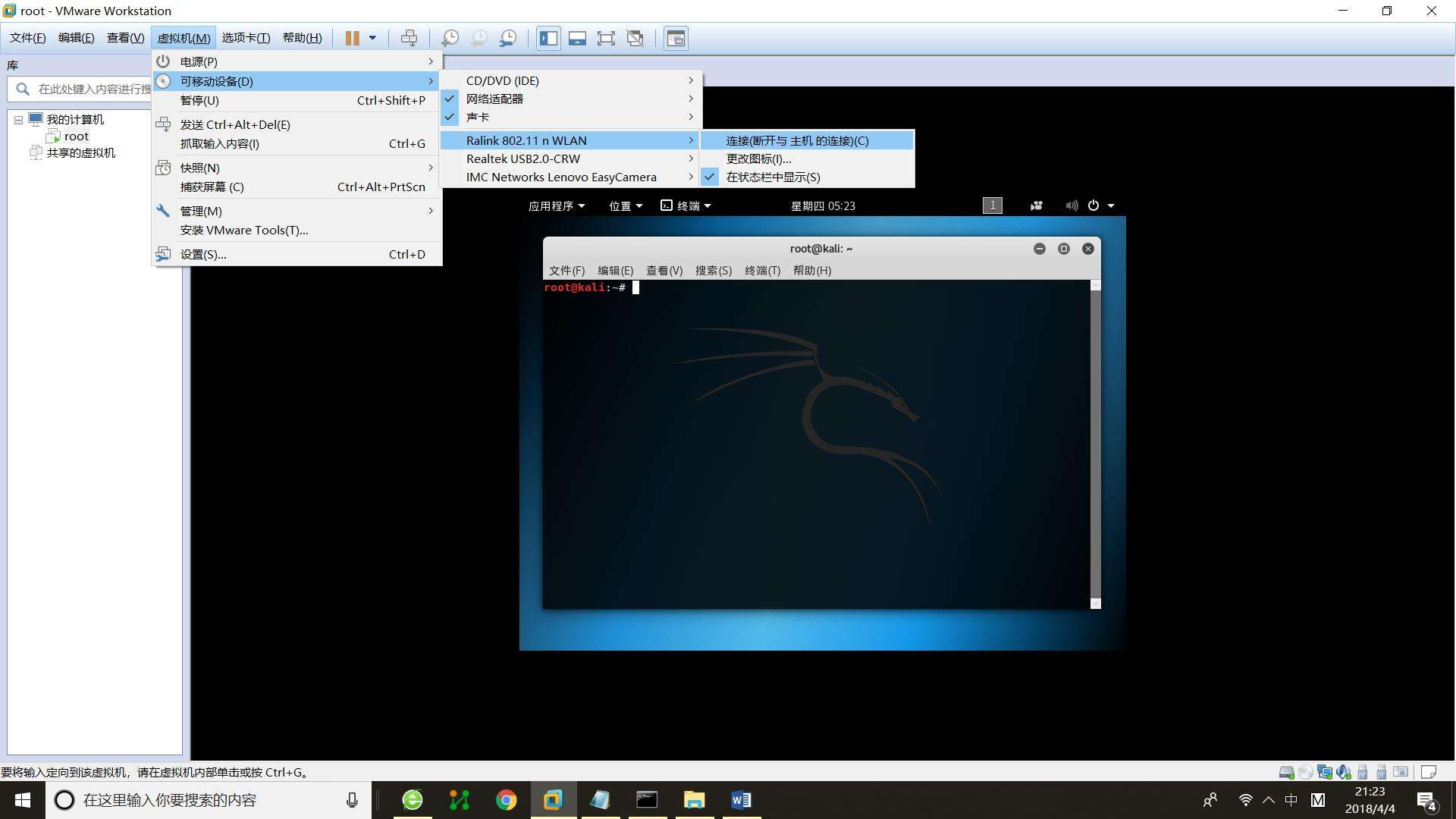Viewport: 1456px width, 819px height.
Task: Select 共享的虚拟机 in library tree
Action: click(x=80, y=152)
